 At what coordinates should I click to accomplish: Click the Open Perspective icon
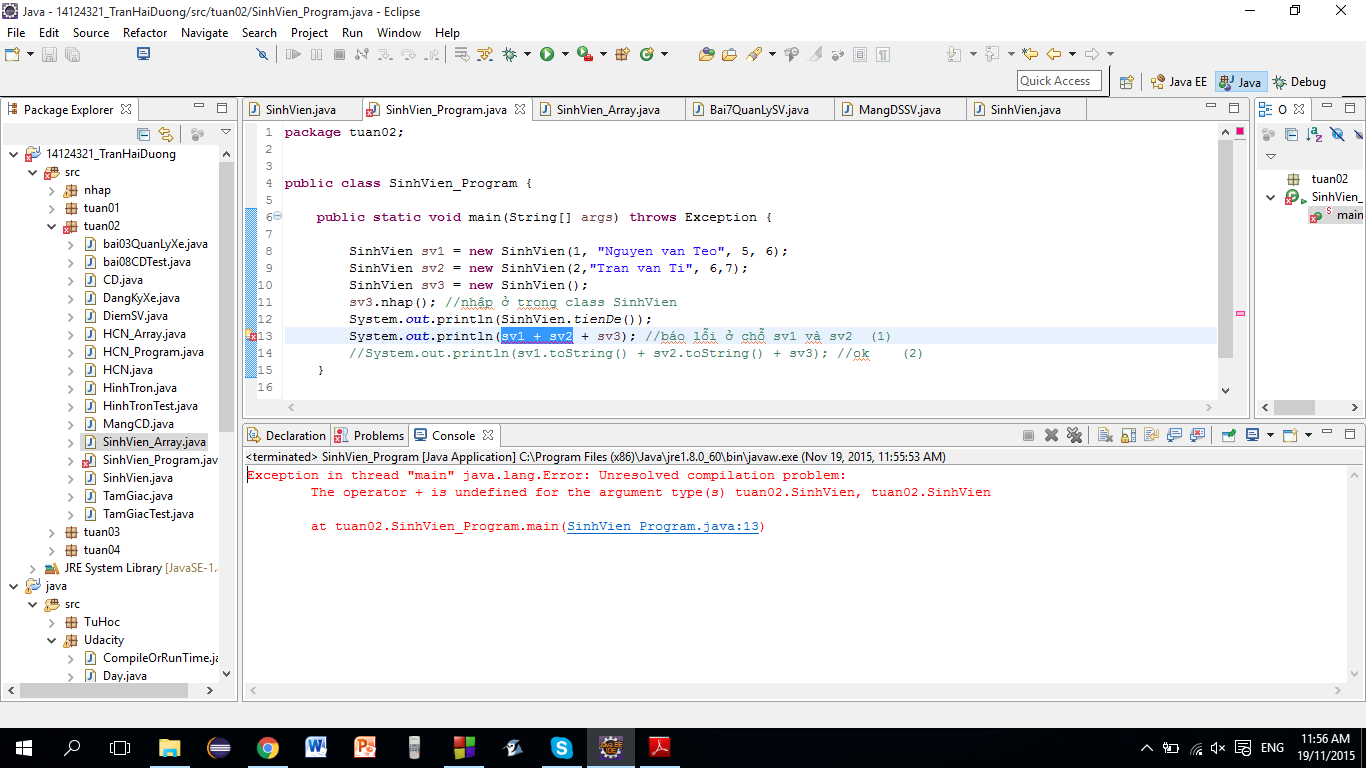click(1126, 82)
